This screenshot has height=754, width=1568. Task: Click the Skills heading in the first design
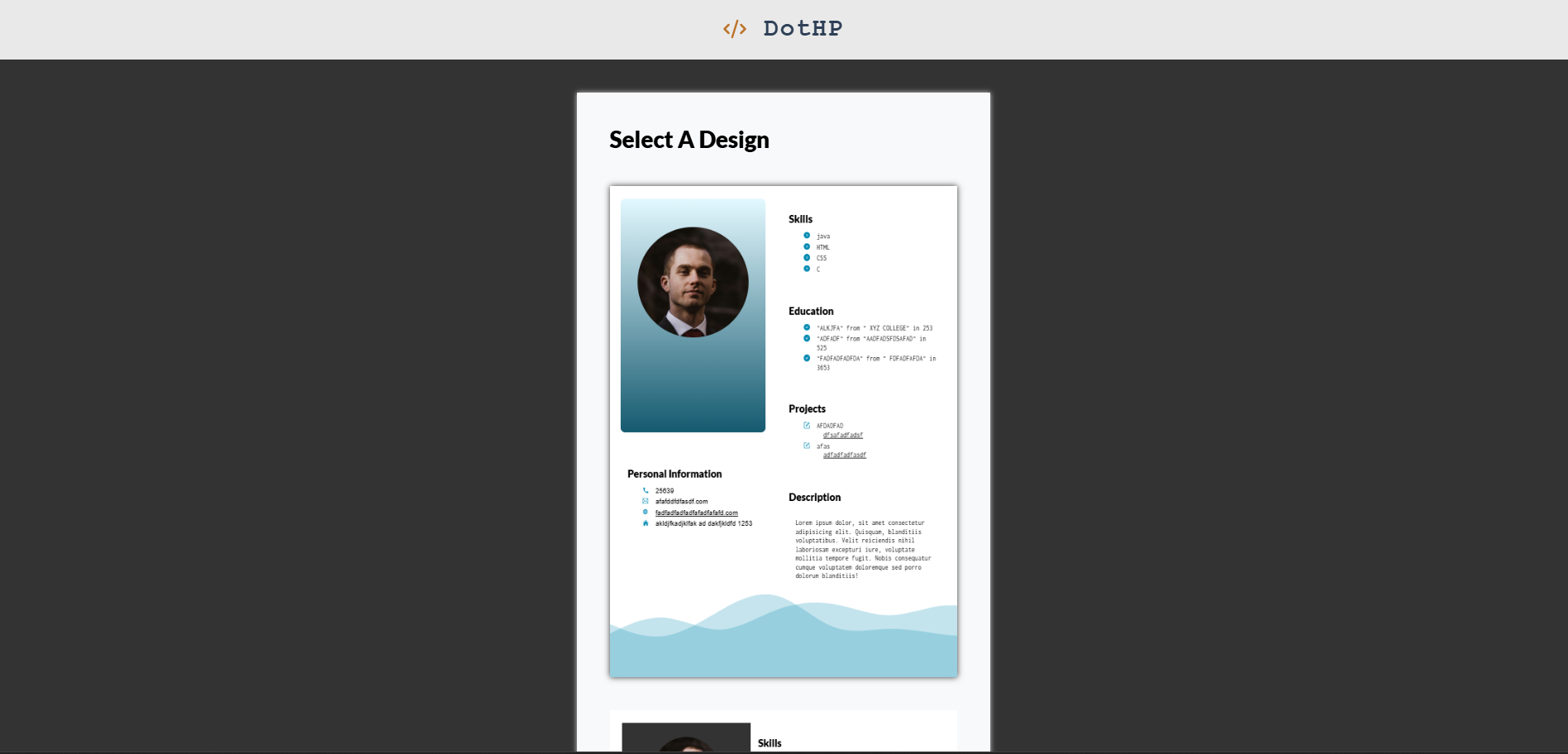coord(800,219)
